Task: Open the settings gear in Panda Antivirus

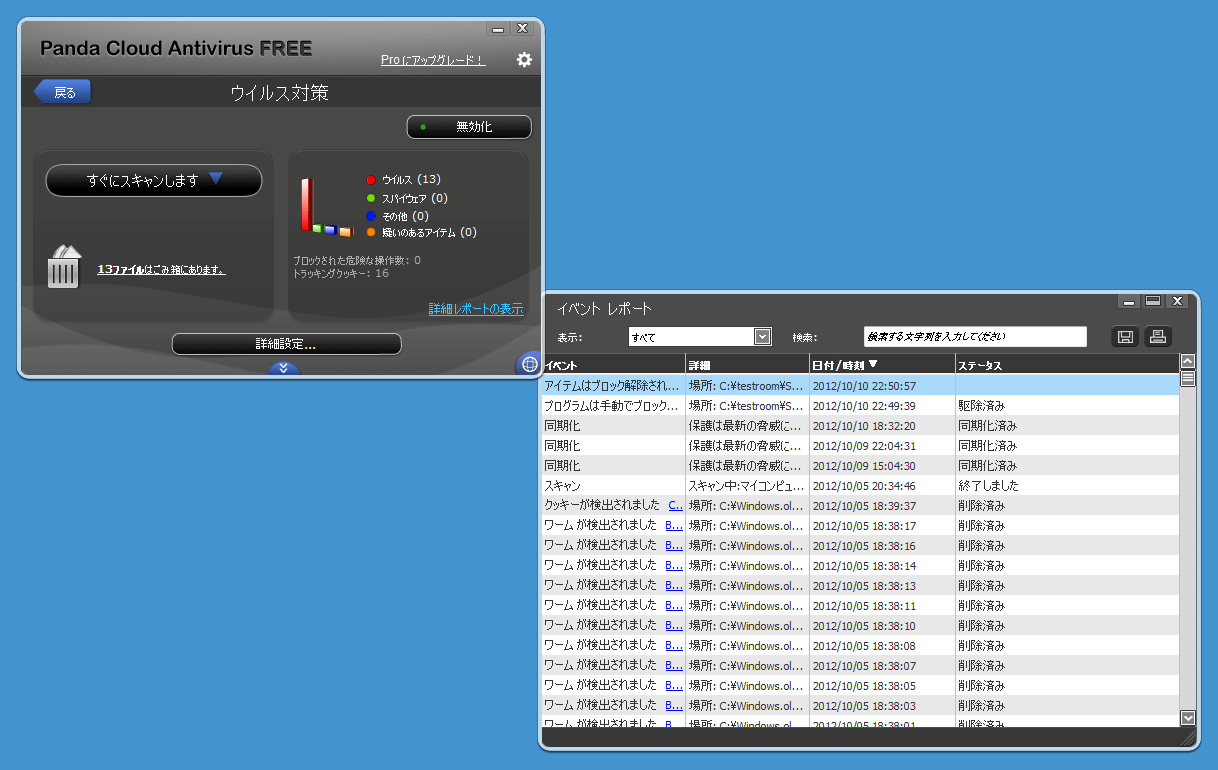Action: tap(524, 60)
